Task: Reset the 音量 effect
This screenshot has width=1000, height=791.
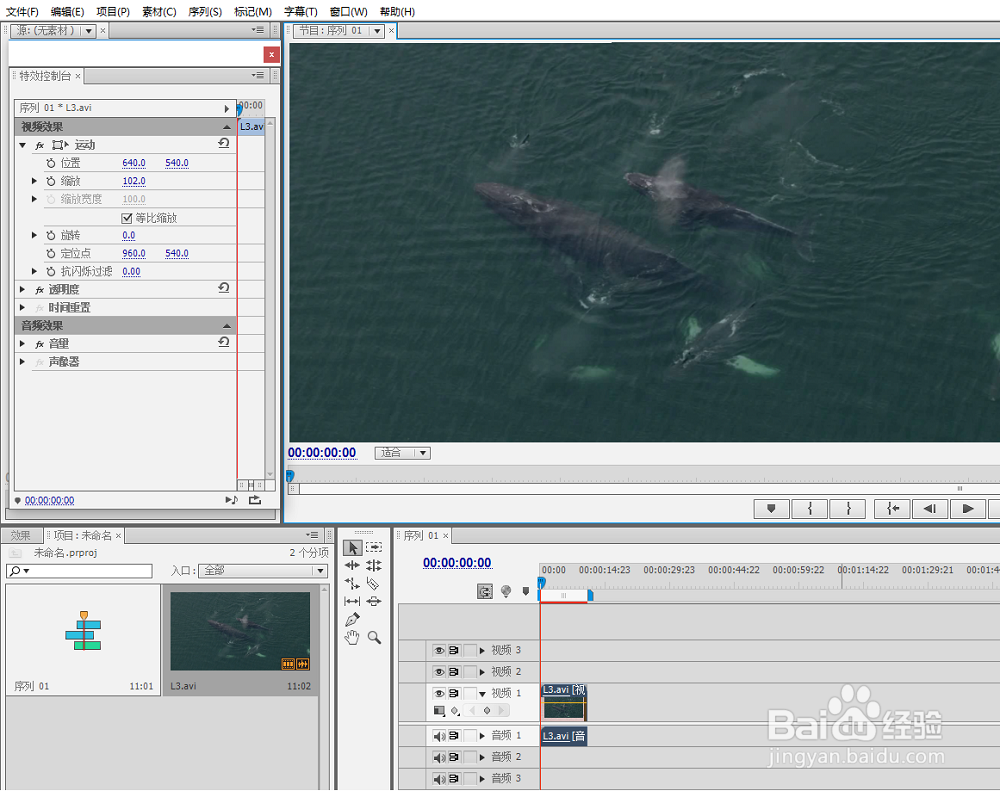Action: [x=224, y=343]
